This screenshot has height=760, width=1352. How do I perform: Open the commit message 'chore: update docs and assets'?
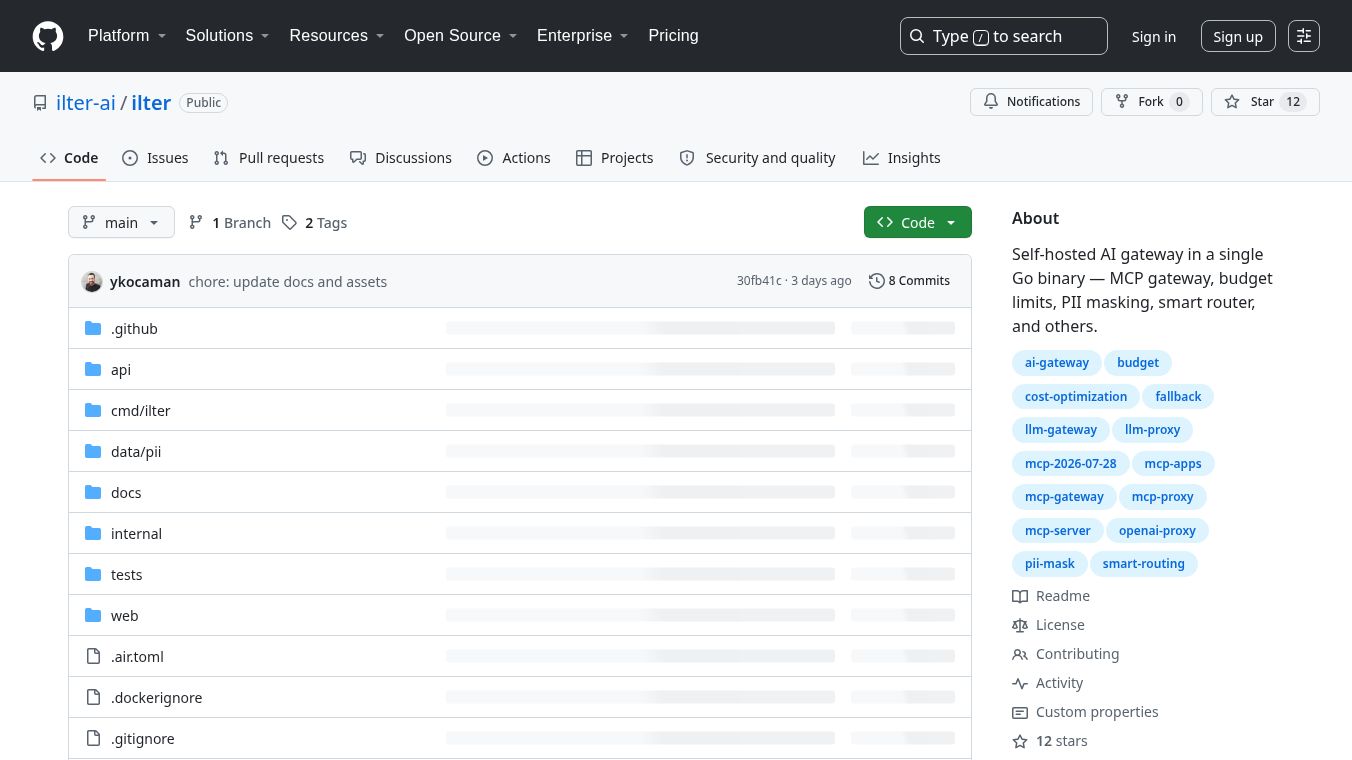pyautogui.click(x=288, y=282)
